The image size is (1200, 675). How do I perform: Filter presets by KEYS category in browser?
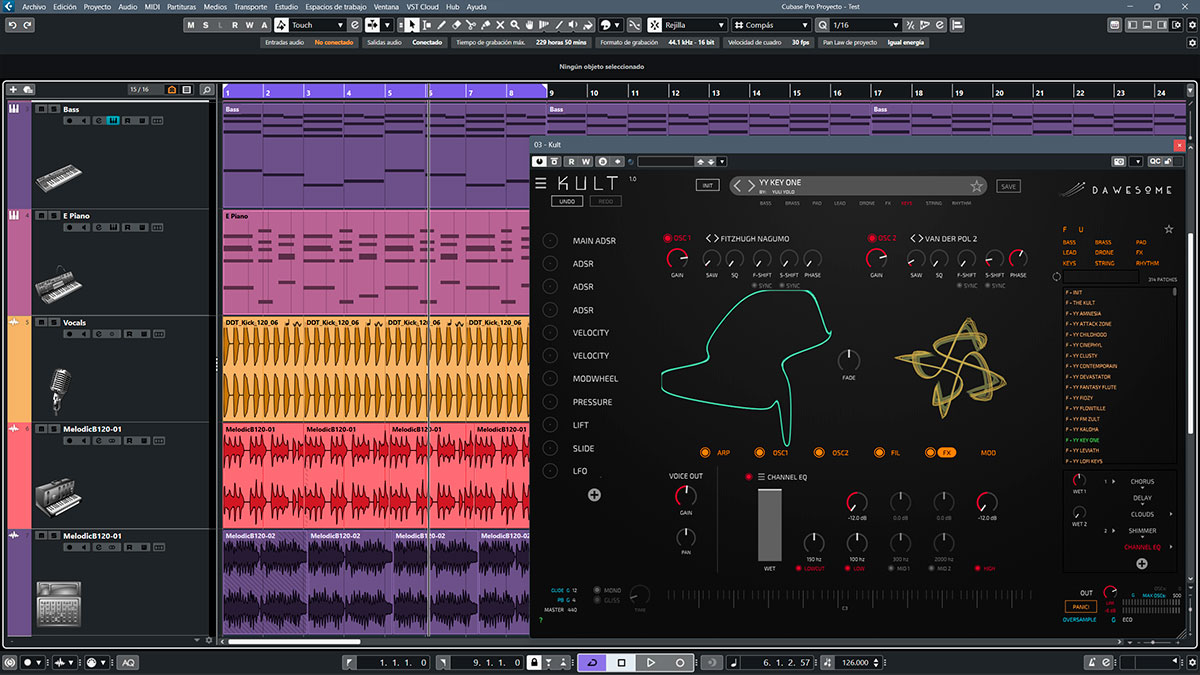click(1069, 263)
